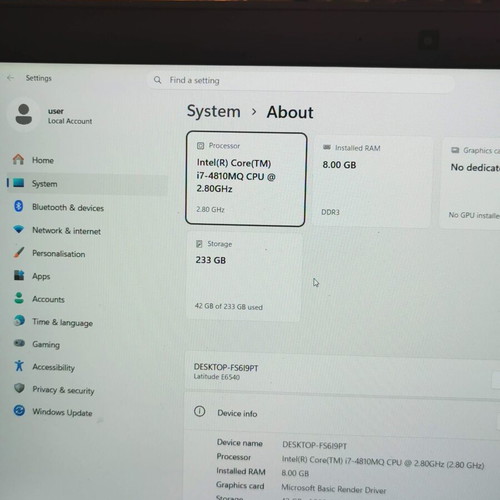Viewport: 500px width, 500px height.
Task: Click the 42 GB of 233 GB used text
Action: 228,306
